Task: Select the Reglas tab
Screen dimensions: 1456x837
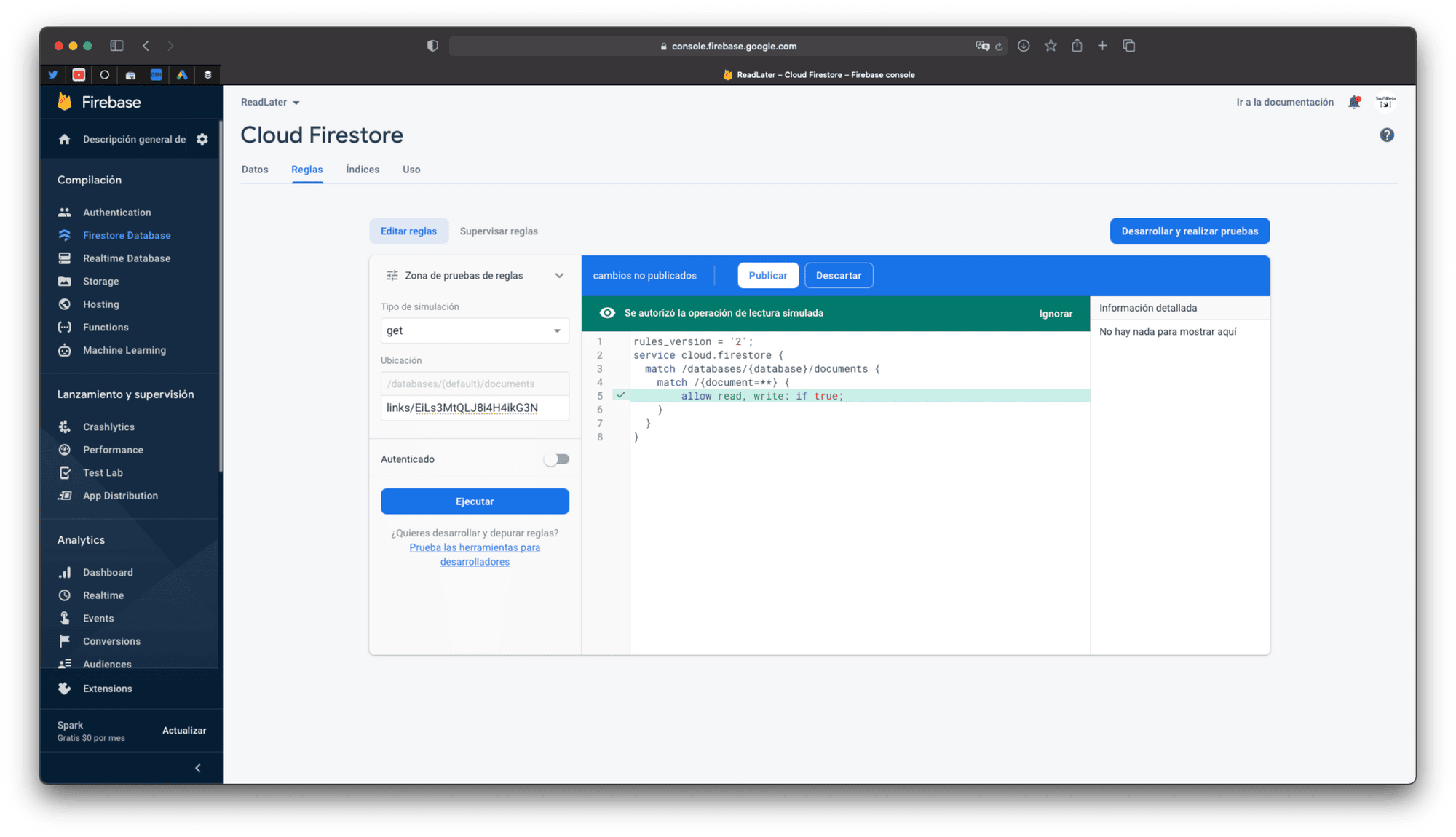Action: click(x=306, y=170)
